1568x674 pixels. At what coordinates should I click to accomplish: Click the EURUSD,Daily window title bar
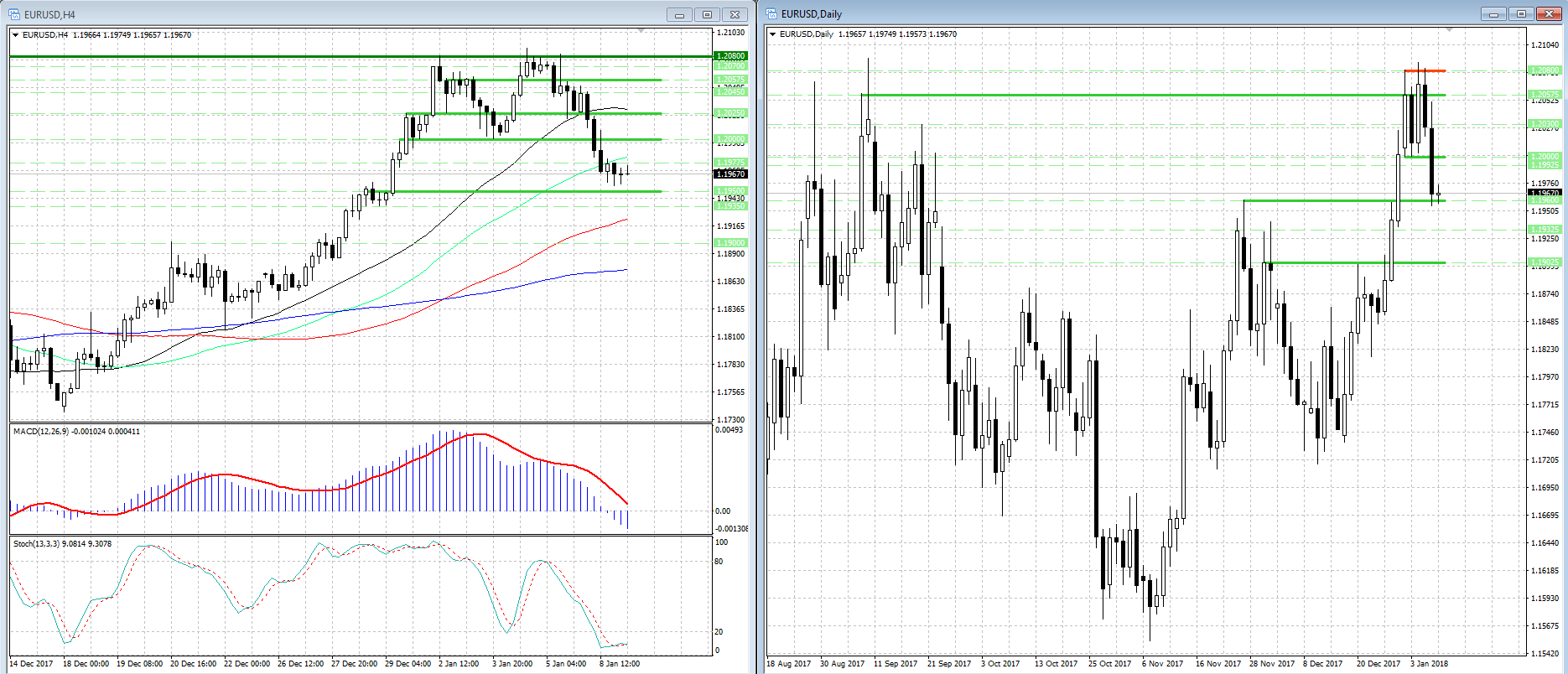pyautogui.click(x=1090, y=14)
